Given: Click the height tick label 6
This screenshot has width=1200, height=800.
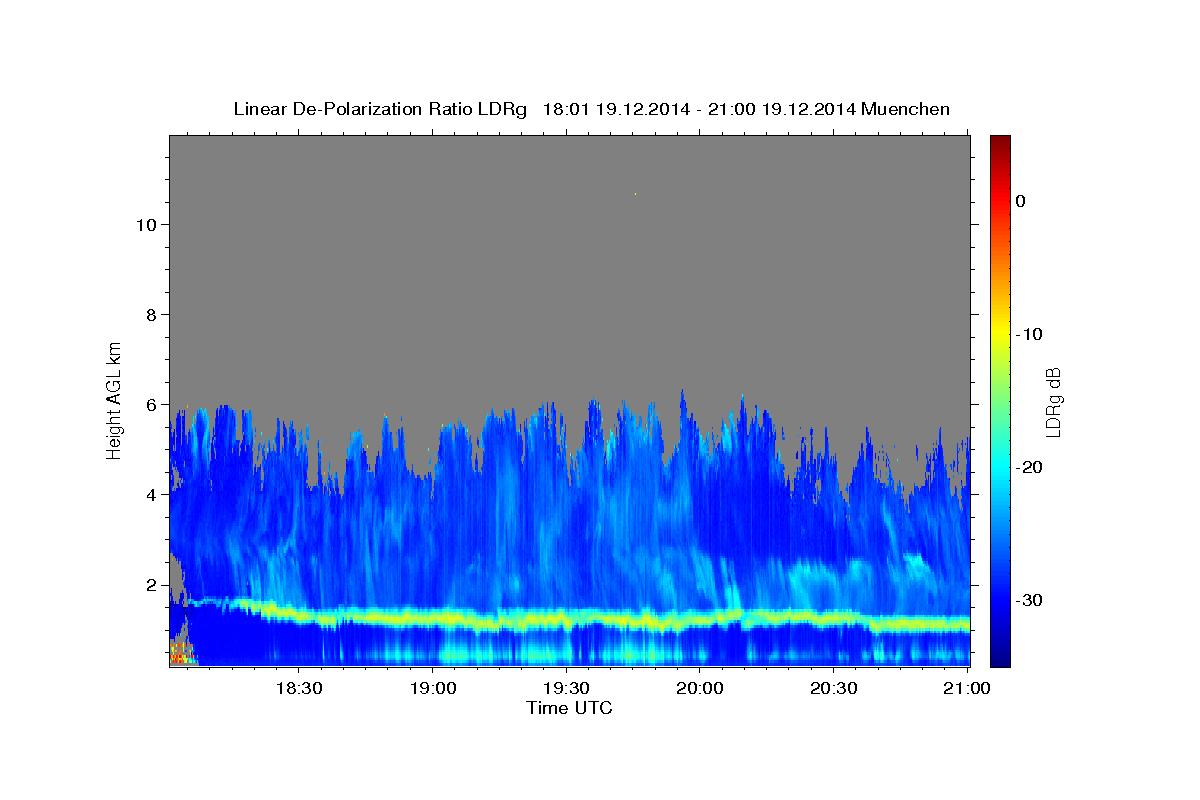Looking at the screenshot, I should [150, 404].
